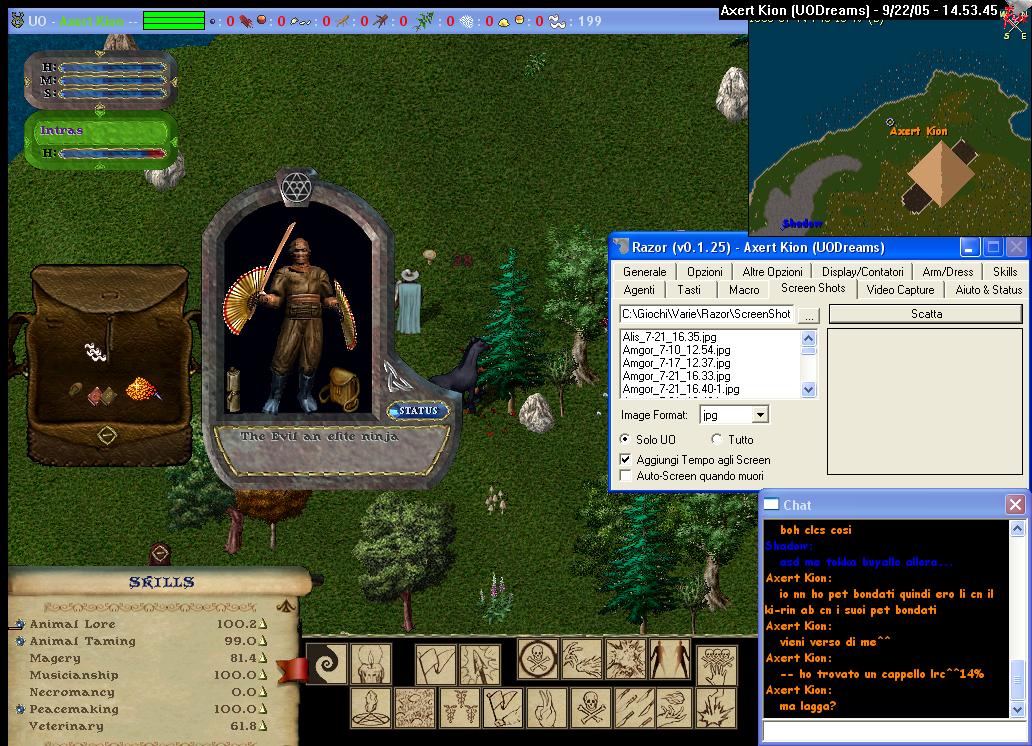Cast the two human figures spell

click(670, 659)
